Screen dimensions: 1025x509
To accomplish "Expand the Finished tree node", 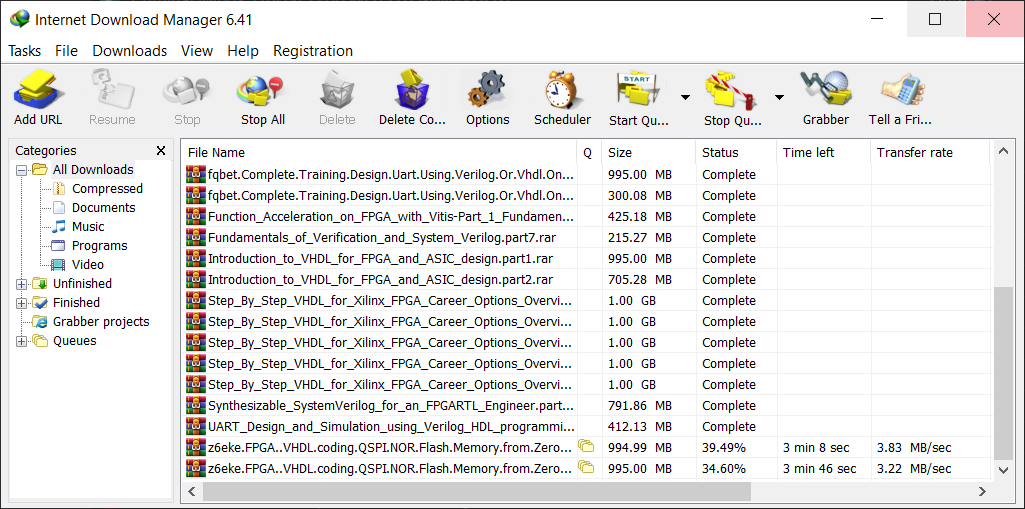I will [x=21, y=303].
